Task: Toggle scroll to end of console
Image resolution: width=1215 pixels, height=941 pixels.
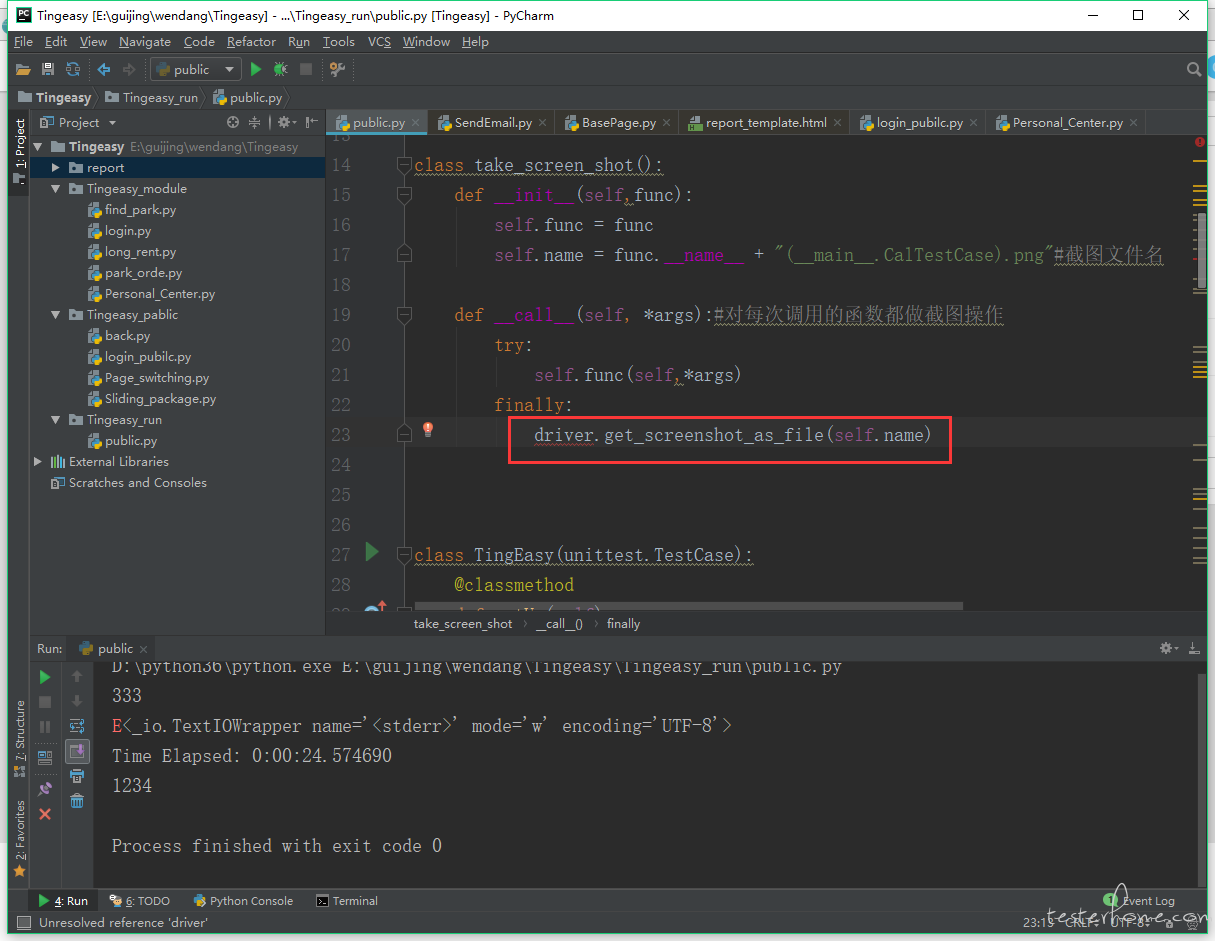Action: tap(77, 751)
